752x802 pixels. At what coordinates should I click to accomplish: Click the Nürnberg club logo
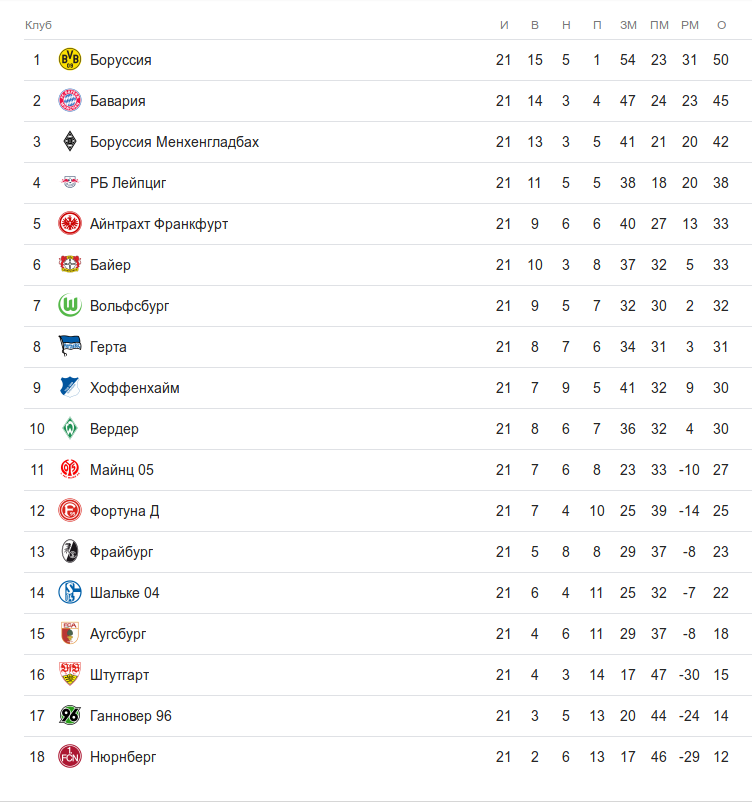point(69,757)
